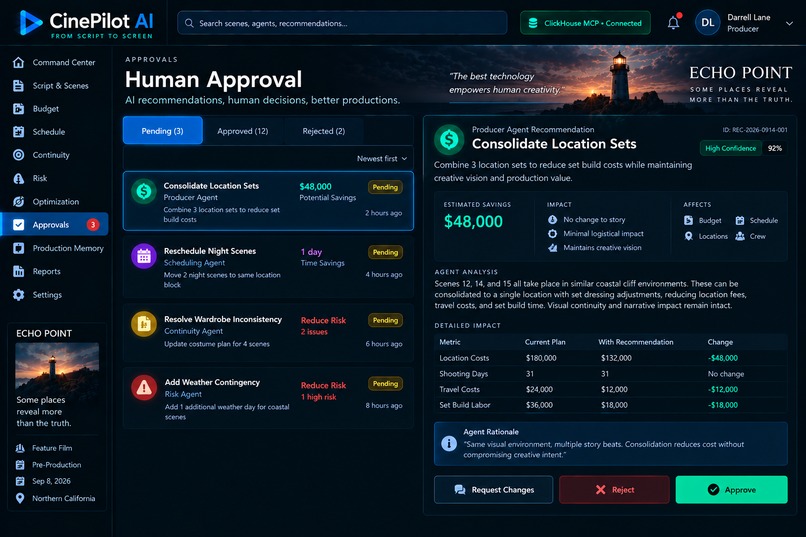Click the ClickHouse database icon
The height and width of the screenshot is (537, 806).
click(x=533, y=23)
